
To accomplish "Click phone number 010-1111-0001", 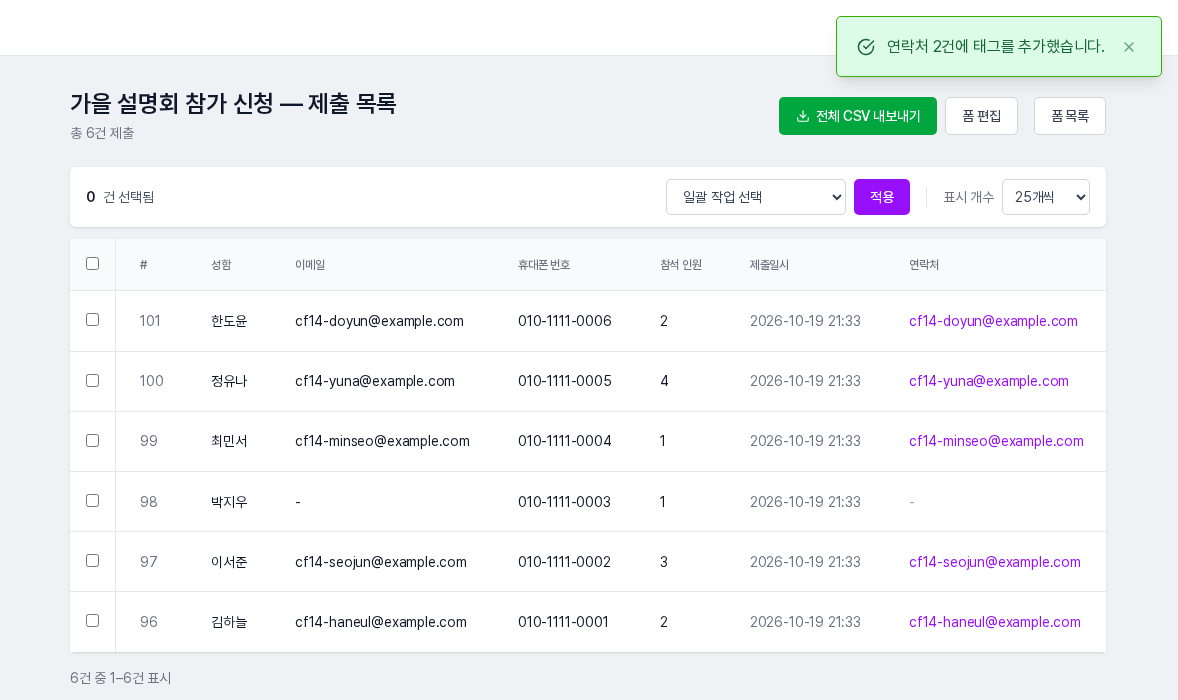I will click(x=563, y=622).
